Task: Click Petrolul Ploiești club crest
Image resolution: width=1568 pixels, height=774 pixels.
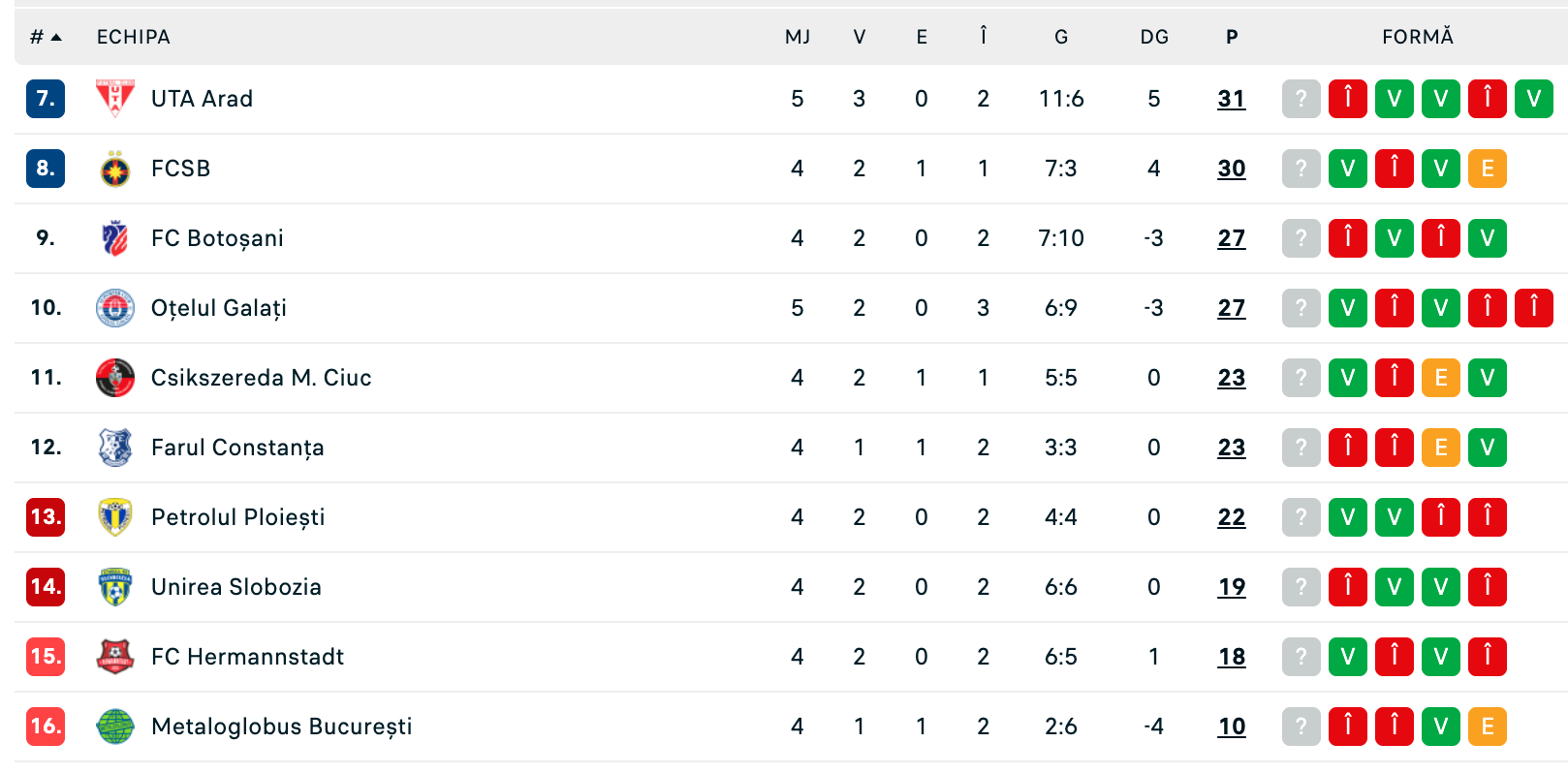Action: (115, 517)
